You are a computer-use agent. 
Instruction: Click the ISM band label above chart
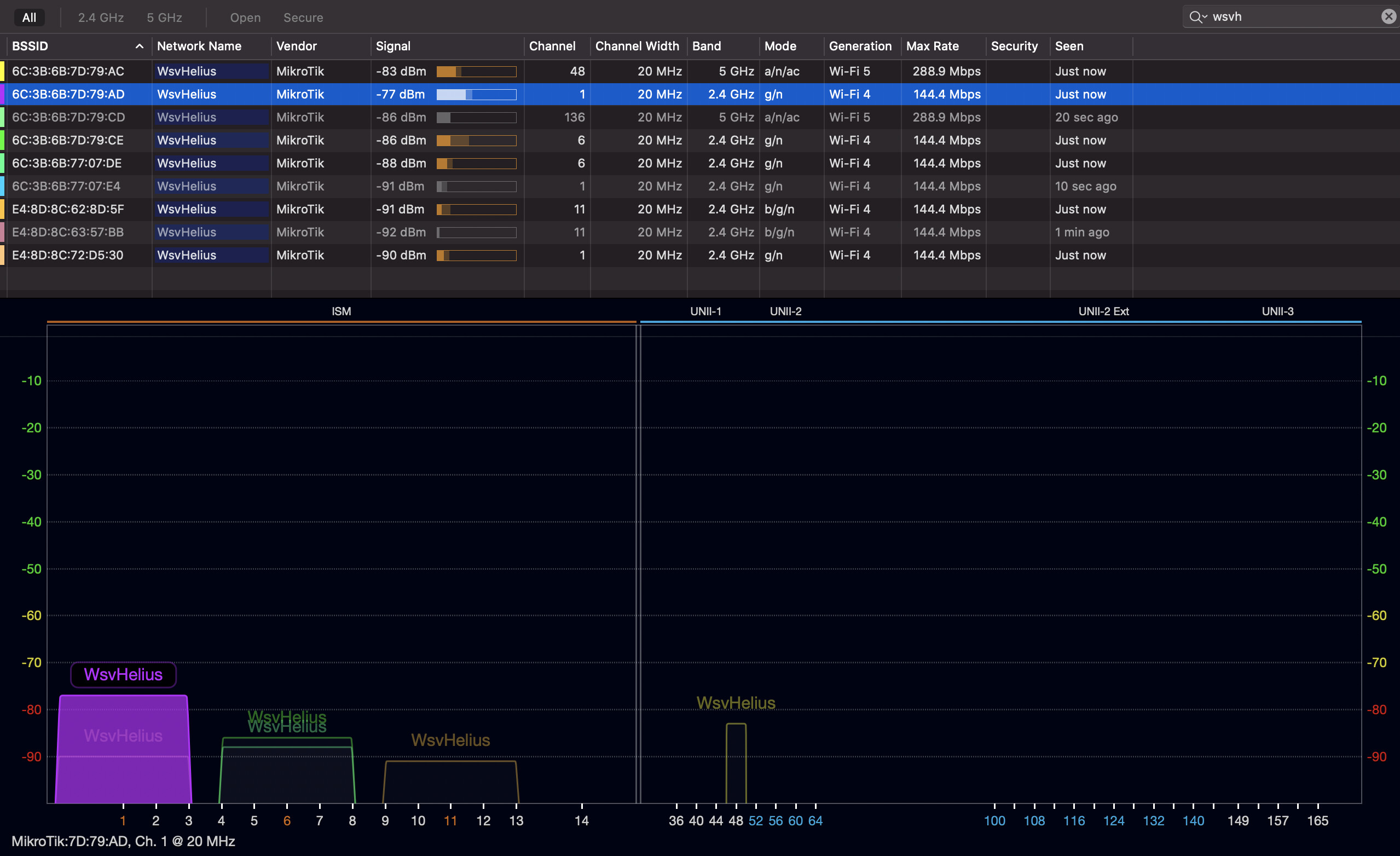coord(341,311)
